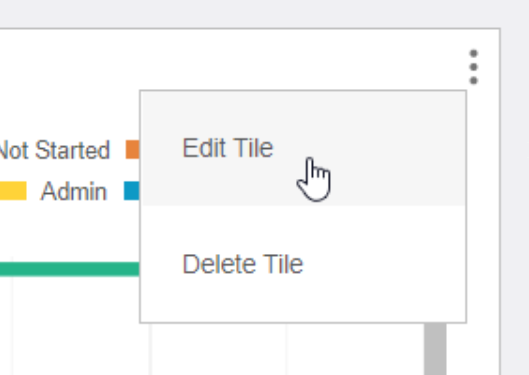529x375 pixels.
Task: Click the yellow legend swatch before Admin
Action: tap(13, 191)
